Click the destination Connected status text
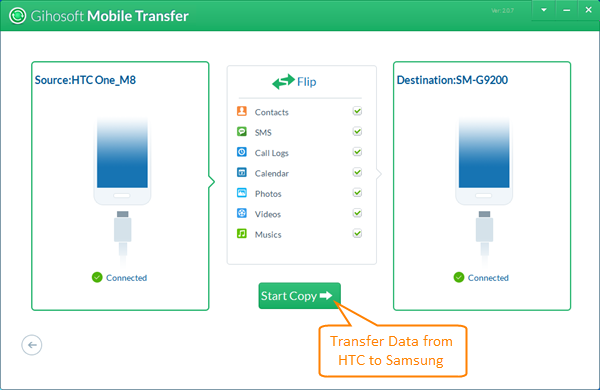600x390 pixels. pos(488,277)
